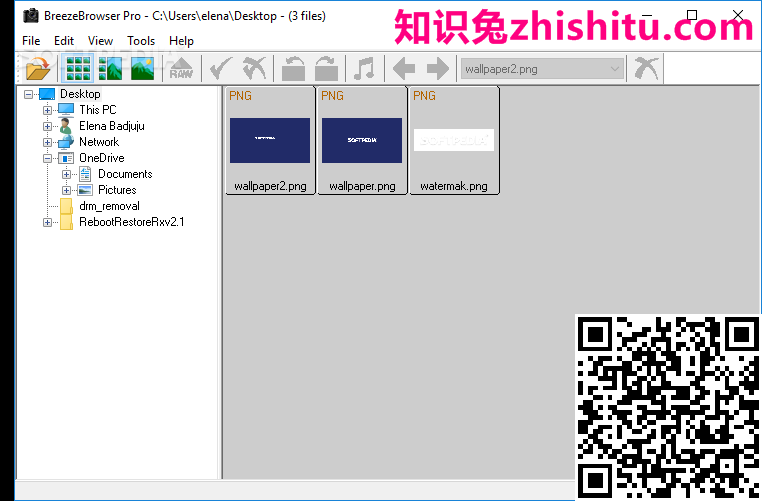Image resolution: width=762 pixels, height=501 pixels.
Task: Go to previous image arrow
Action: tap(404, 69)
